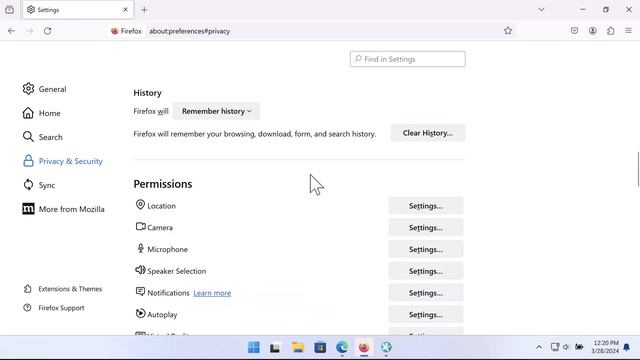Open File Explorer from the taskbar
This screenshot has width=640, height=360.
point(298,347)
